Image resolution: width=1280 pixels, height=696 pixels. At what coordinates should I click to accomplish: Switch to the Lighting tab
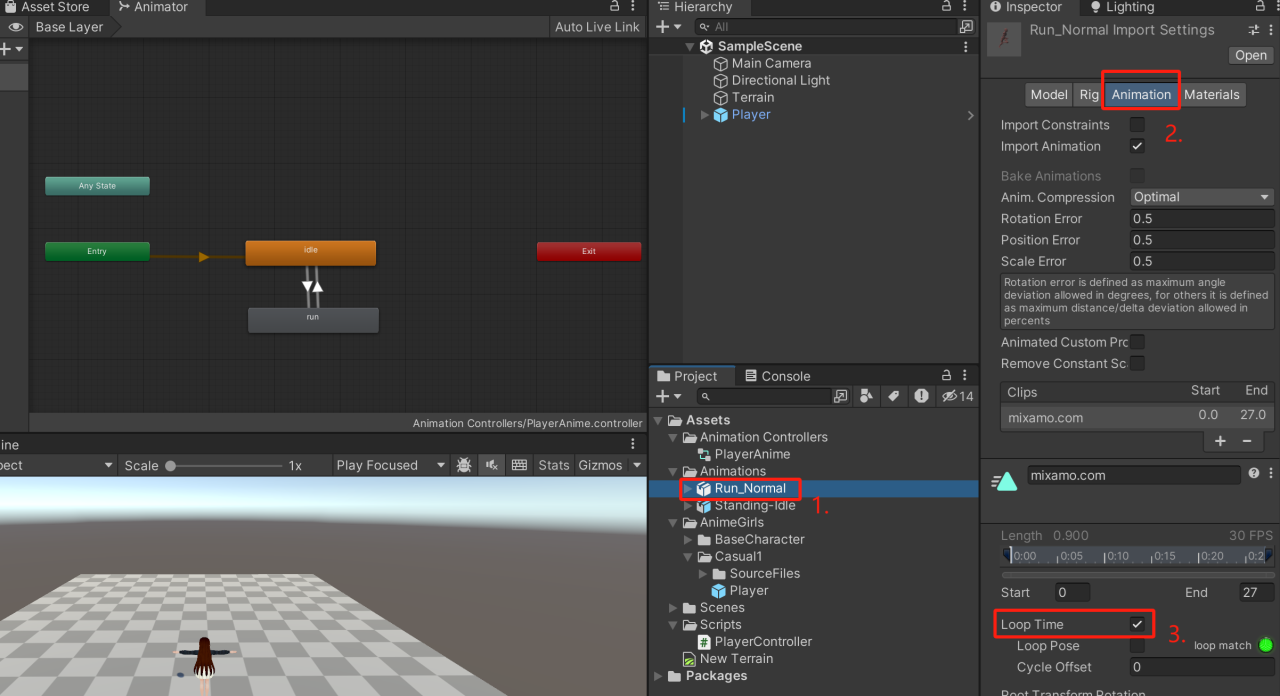1121,7
